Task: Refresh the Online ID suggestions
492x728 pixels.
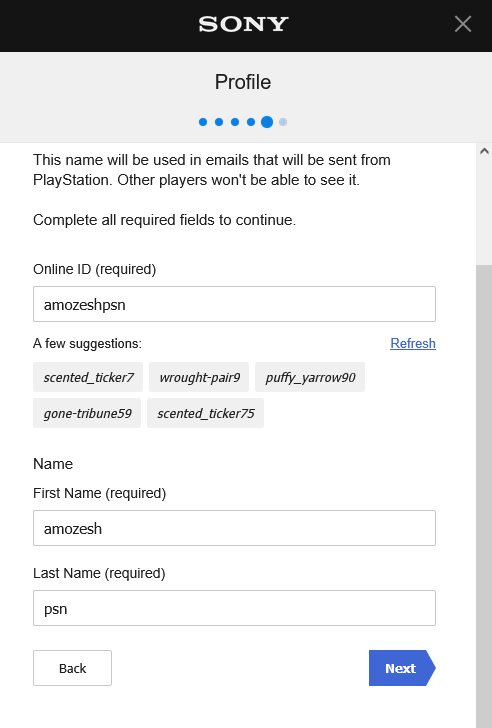Action: [x=413, y=344]
